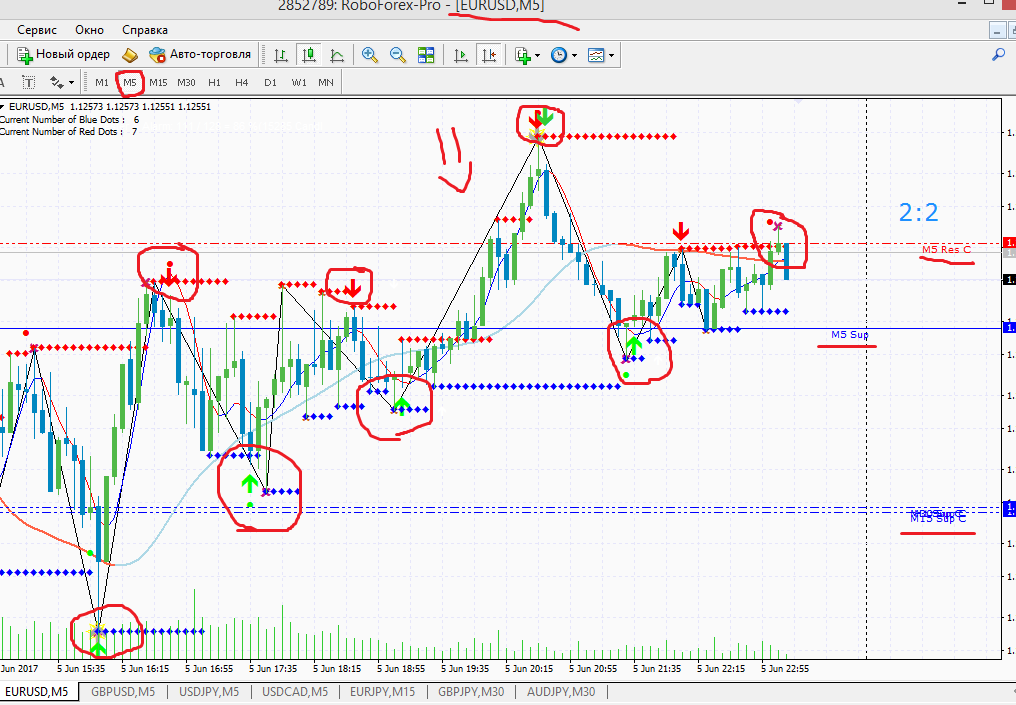Switch chart to bar chart type
The image size is (1016, 705).
281,55
